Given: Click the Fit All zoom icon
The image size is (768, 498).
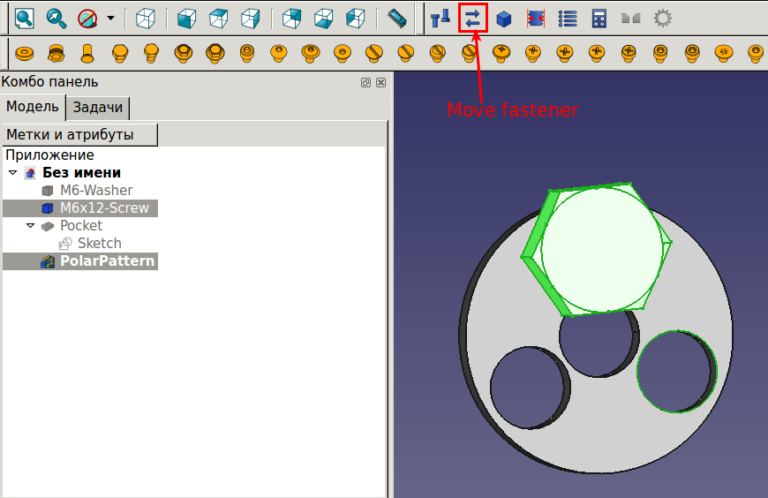Looking at the screenshot, I should click(24, 18).
